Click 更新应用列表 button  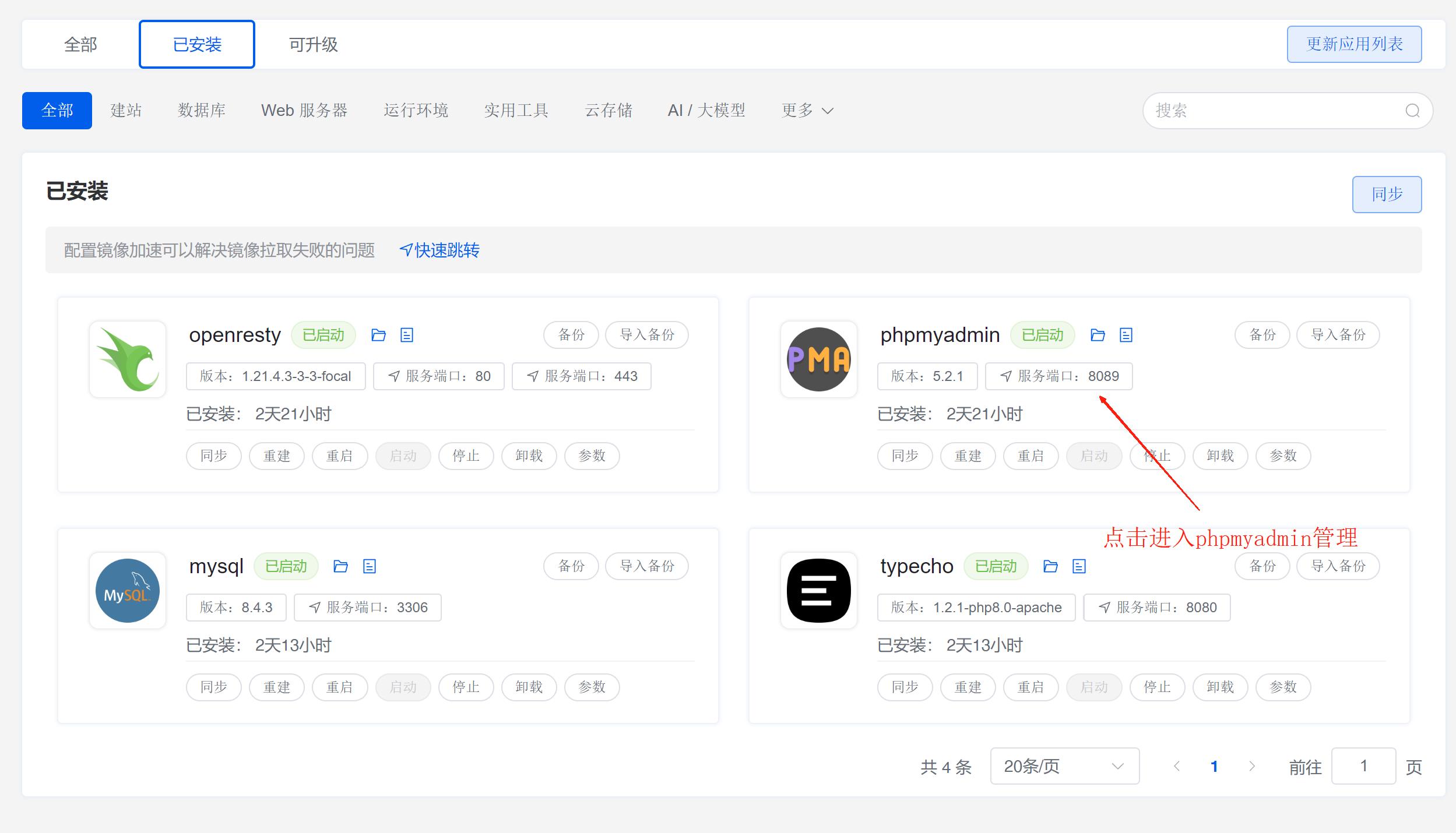(1354, 44)
